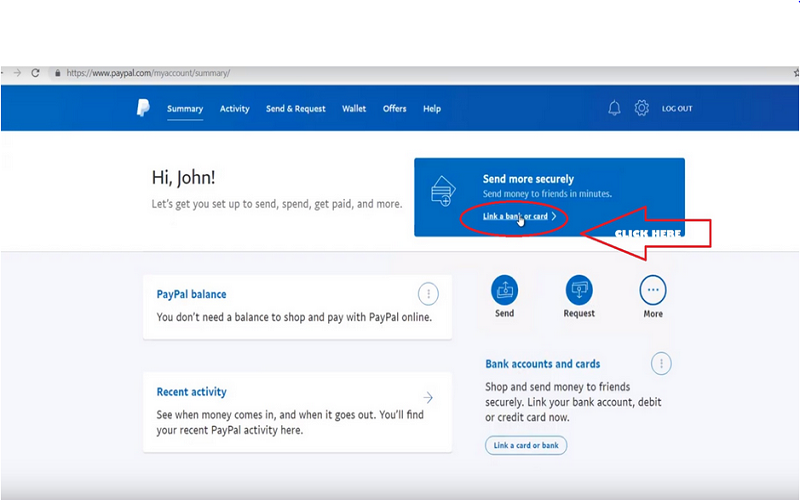Image resolution: width=800 pixels, height=500 pixels.
Task: Click the Send more securely banner title
Action: pyautogui.click(x=529, y=179)
